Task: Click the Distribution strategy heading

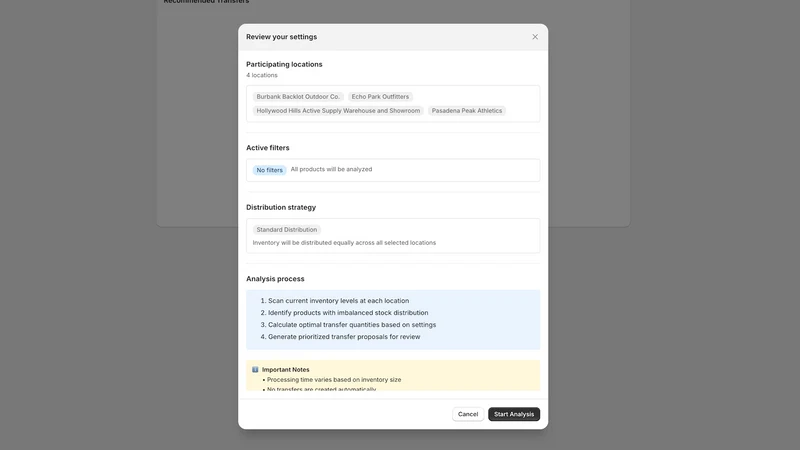Action: [281, 207]
